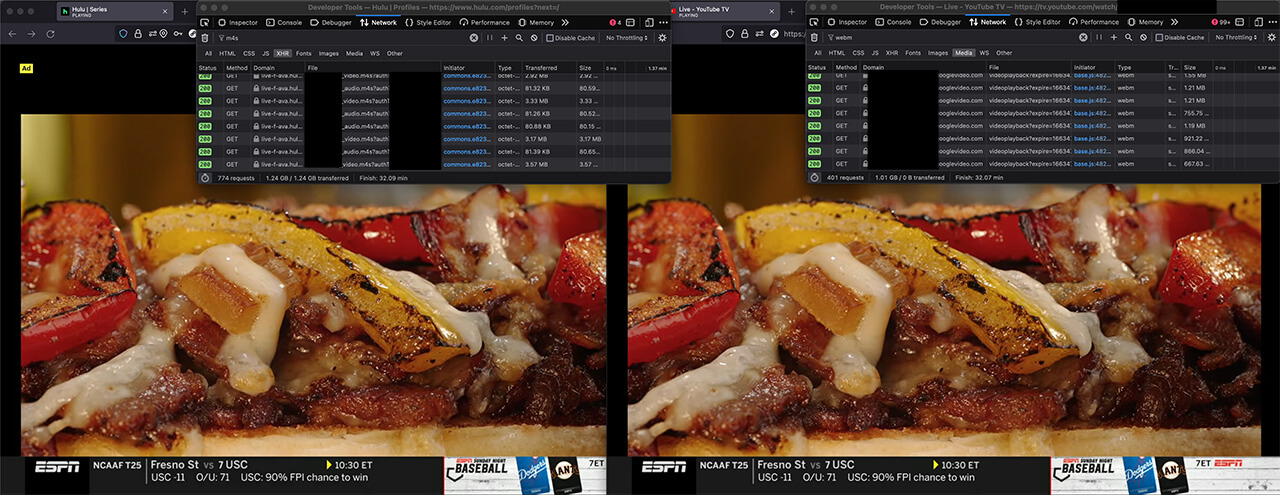Click the webm filter field in YouTube TV DevTools
Image resolution: width=1280 pixels, height=495 pixels.
tap(951, 38)
